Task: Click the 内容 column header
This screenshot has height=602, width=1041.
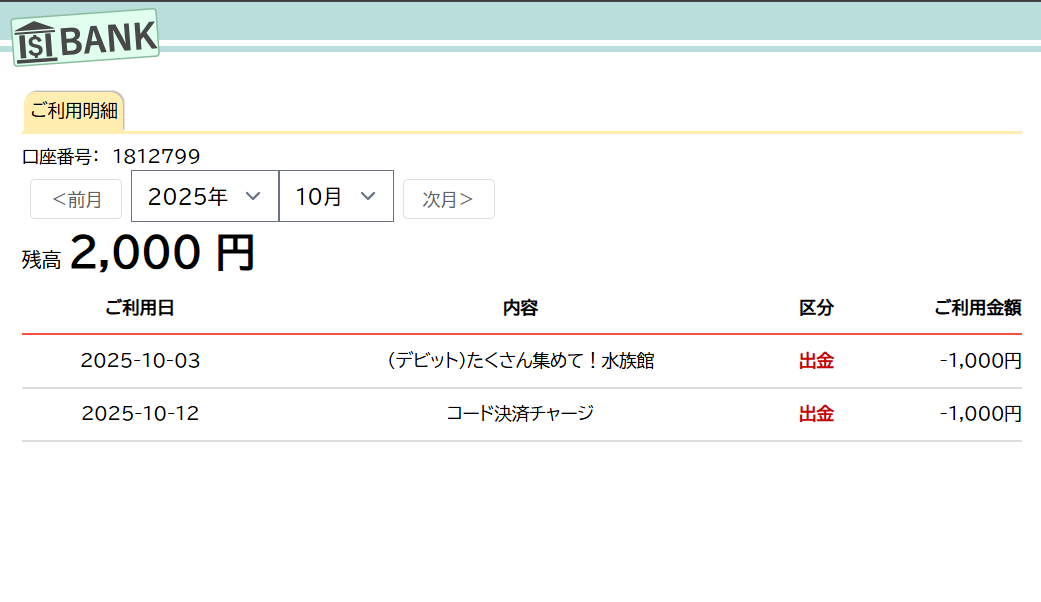Action: click(520, 308)
